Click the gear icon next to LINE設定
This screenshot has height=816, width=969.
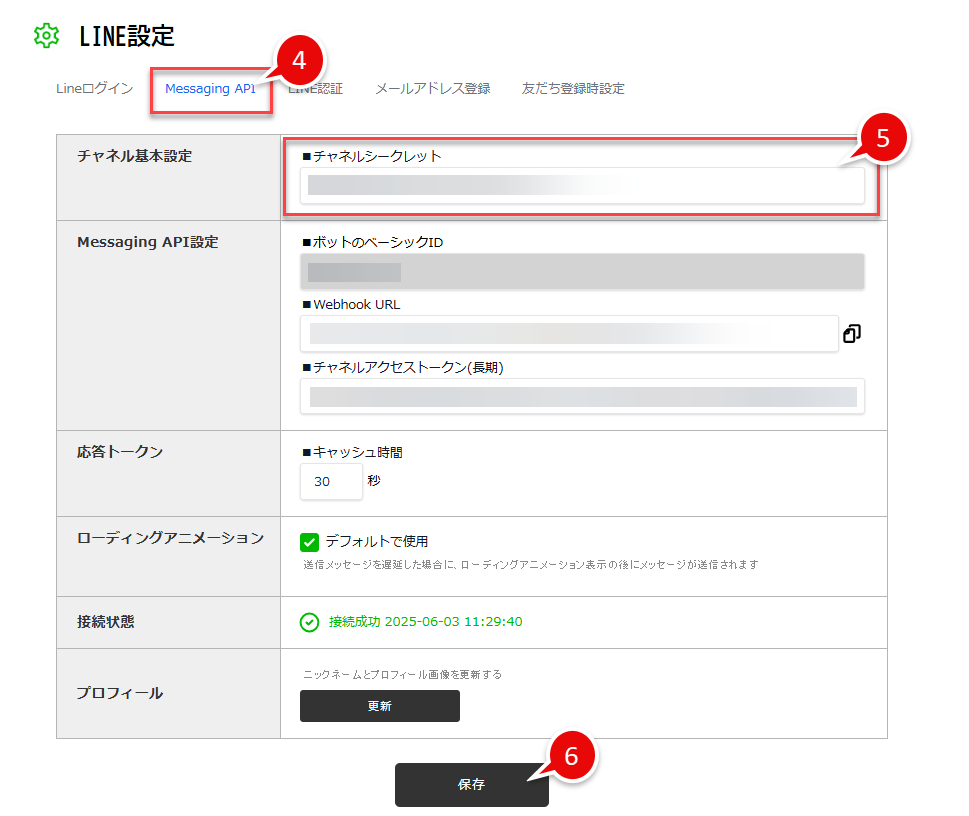point(46,36)
